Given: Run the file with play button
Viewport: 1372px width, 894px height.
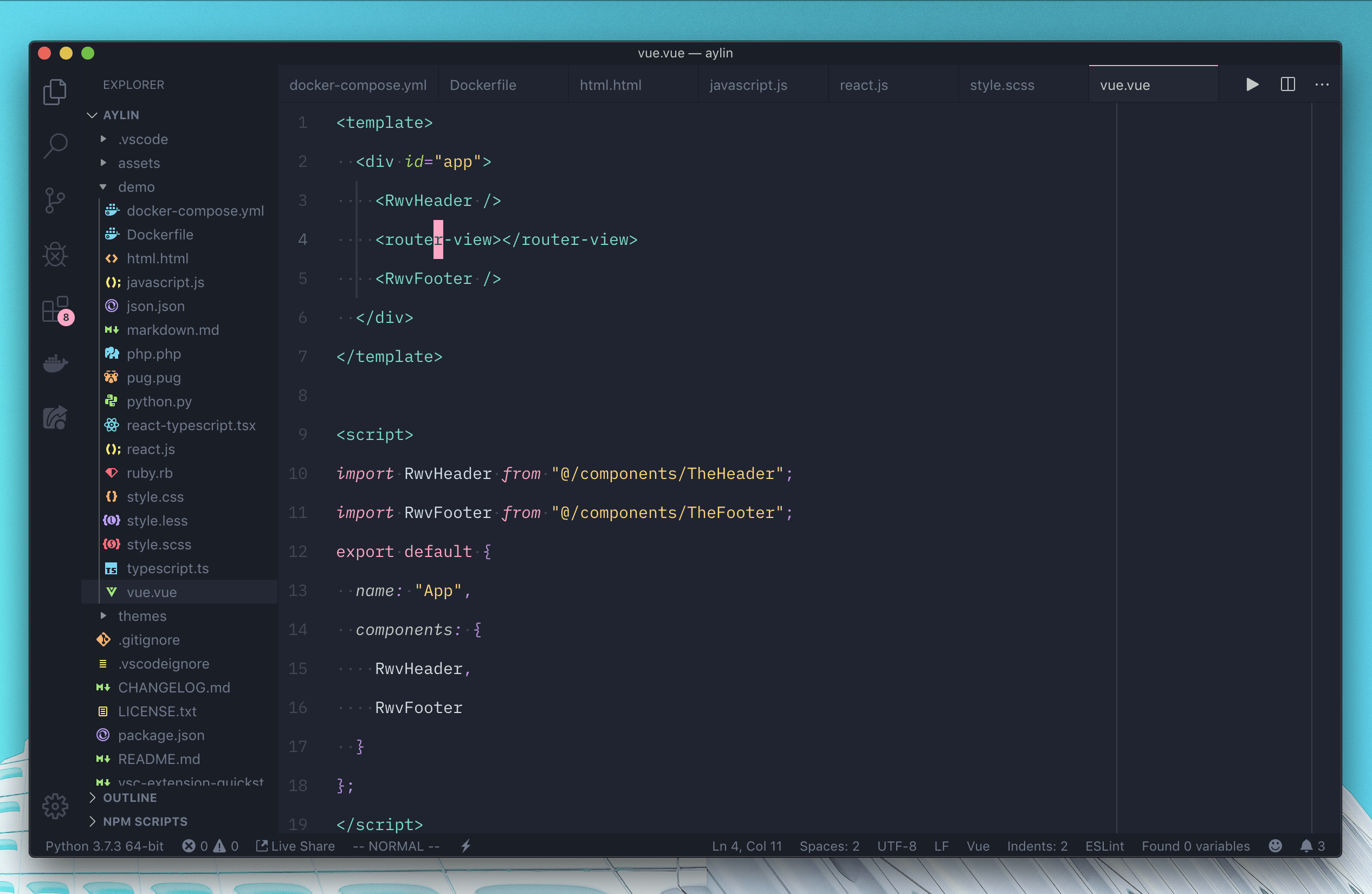Looking at the screenshot, I should tap(1252, 85).
